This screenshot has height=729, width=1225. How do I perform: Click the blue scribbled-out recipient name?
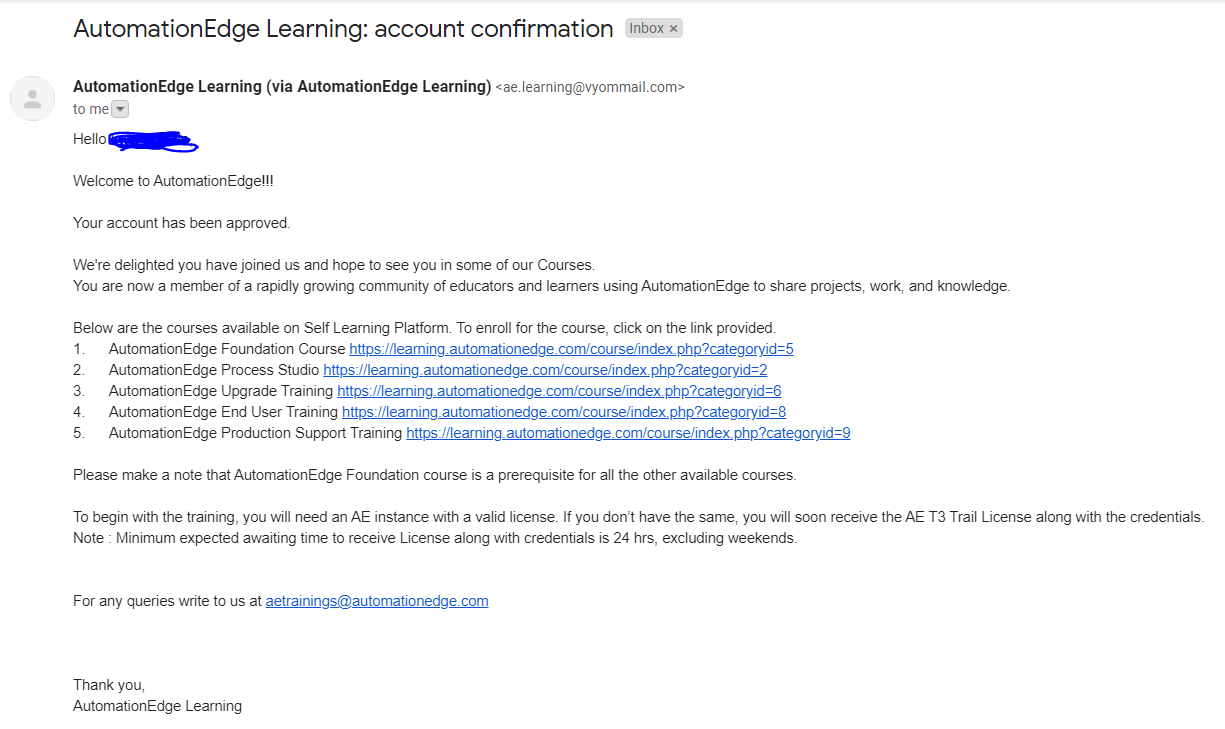click(x=152, y=142)
